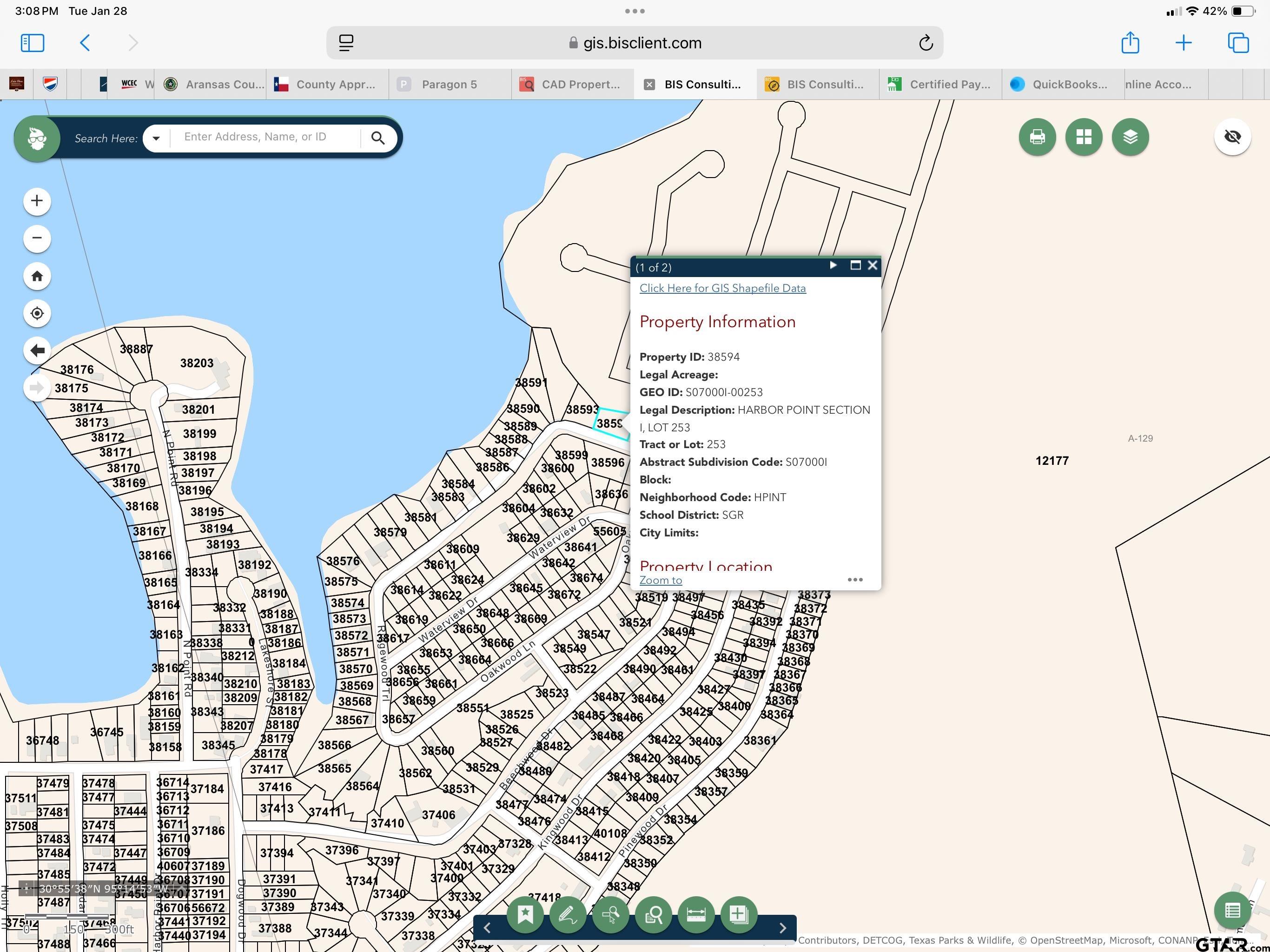This screenshot has width=1270, height=952.
Task: Switch to County Appr... tab
Action: (327, 85)
